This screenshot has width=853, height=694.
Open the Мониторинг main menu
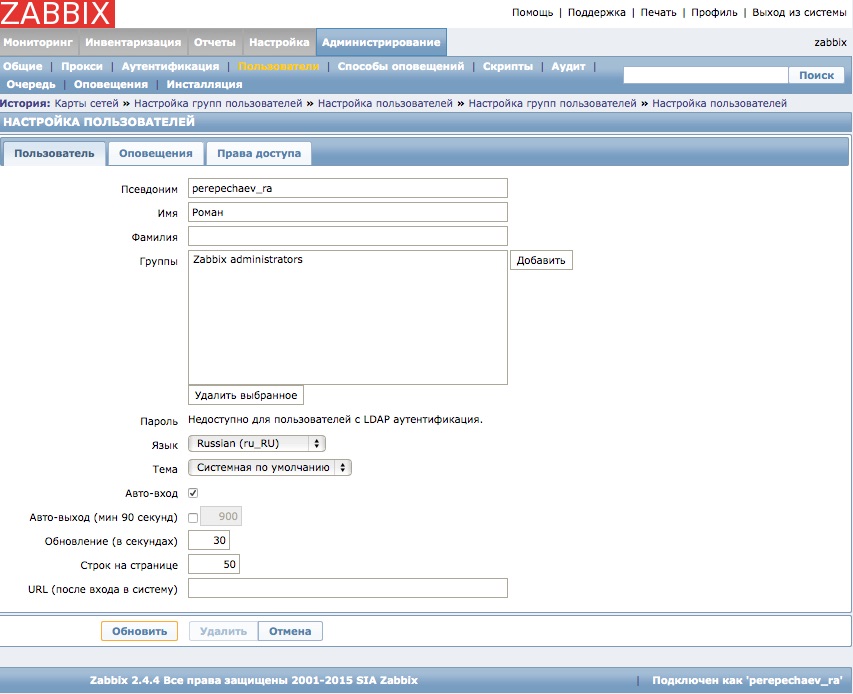point(39,42)
